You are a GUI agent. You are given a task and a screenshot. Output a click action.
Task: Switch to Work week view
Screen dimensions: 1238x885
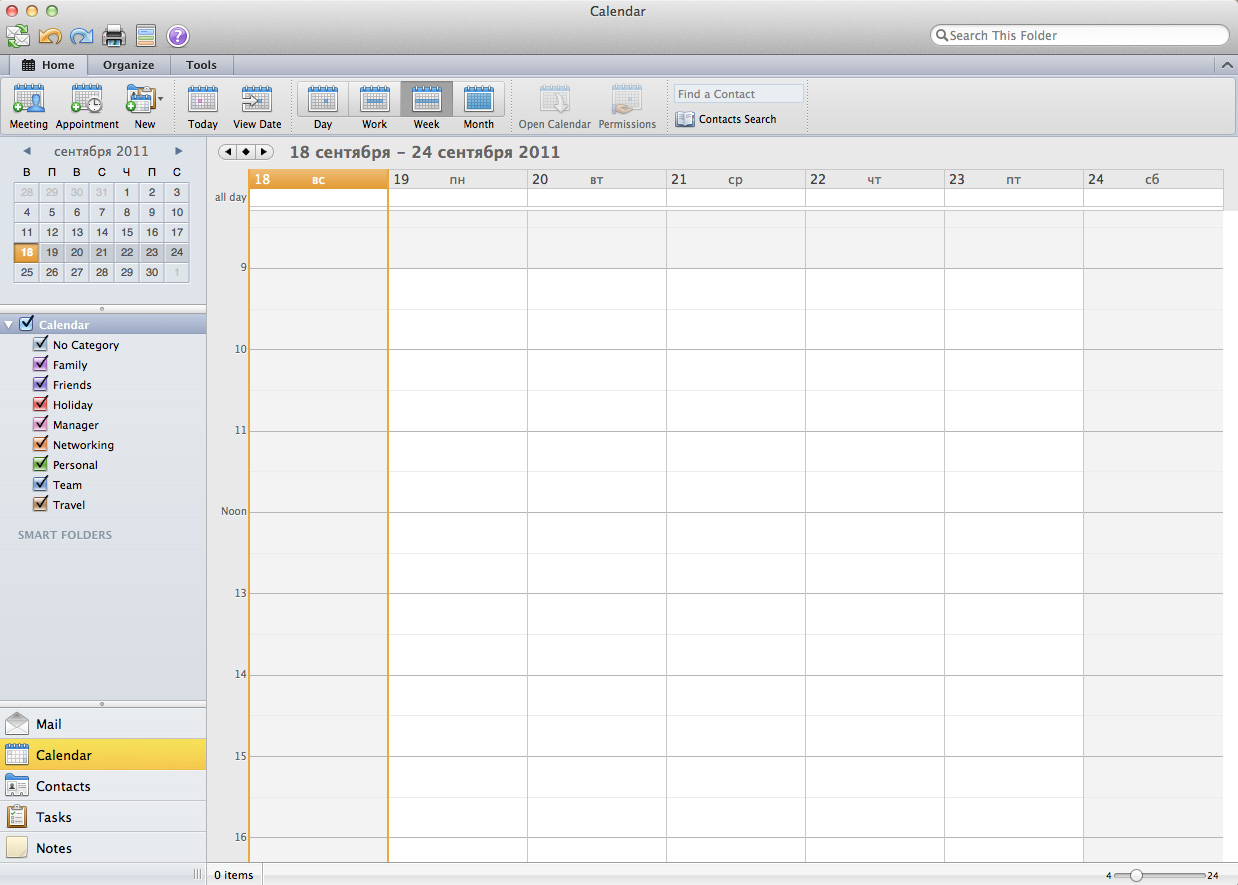[375, 100]
